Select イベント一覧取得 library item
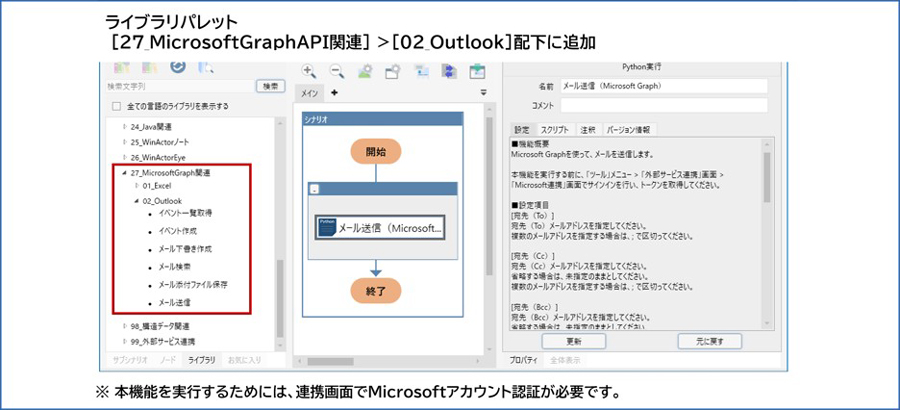Screen dimensions: 900x410 point(185,213)
